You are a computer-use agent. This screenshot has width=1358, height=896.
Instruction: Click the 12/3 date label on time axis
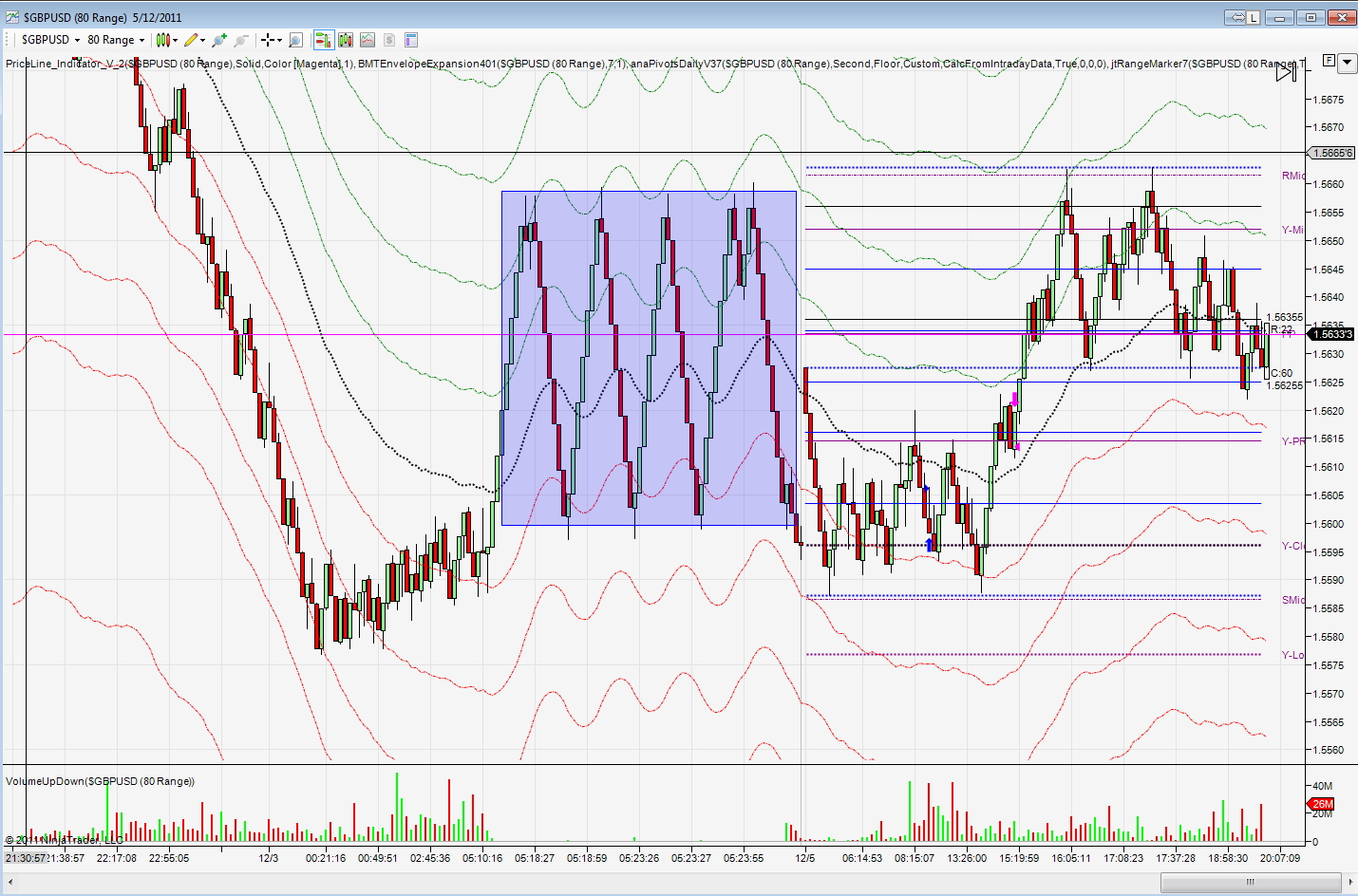point(269,858)
